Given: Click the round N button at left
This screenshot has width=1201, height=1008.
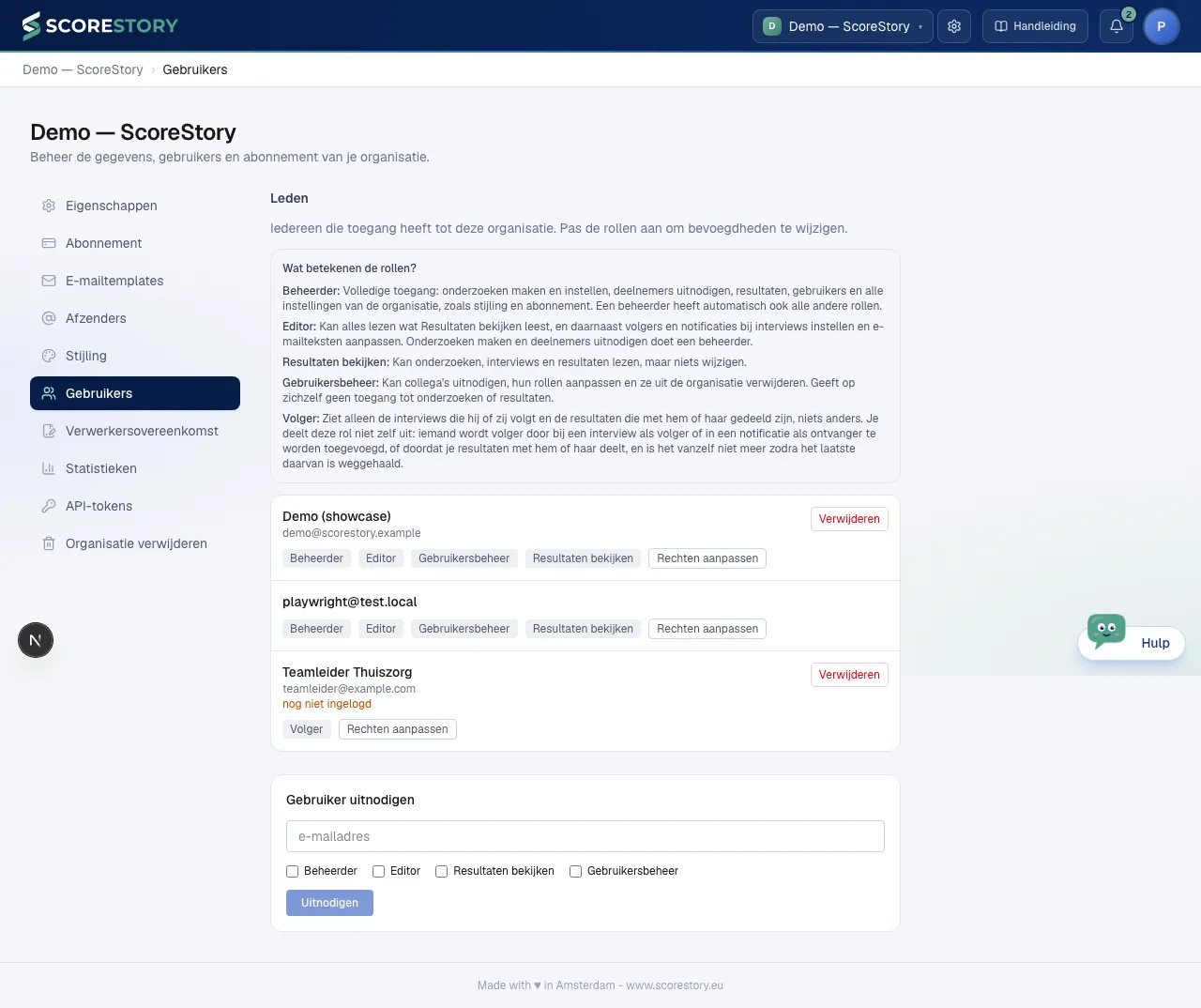Looking at the screenshot, I should tap(36, 640).
